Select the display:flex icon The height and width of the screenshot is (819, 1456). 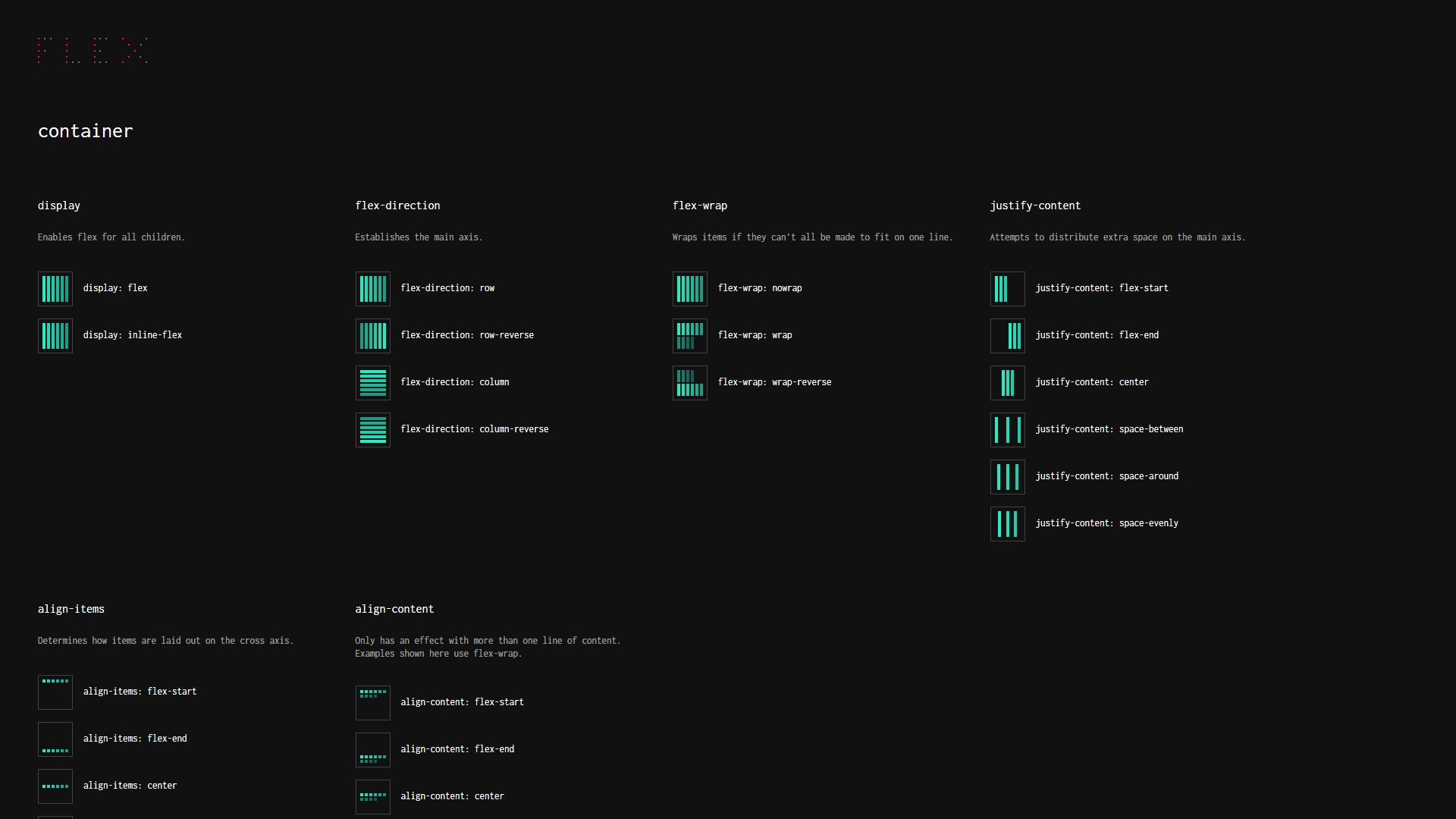point(55,288)
